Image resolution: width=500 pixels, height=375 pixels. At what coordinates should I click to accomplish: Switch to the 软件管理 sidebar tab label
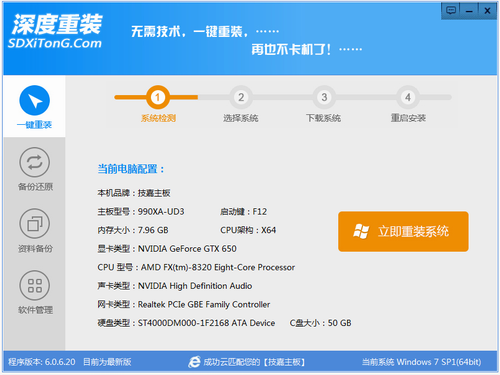(x=35, y=310)
